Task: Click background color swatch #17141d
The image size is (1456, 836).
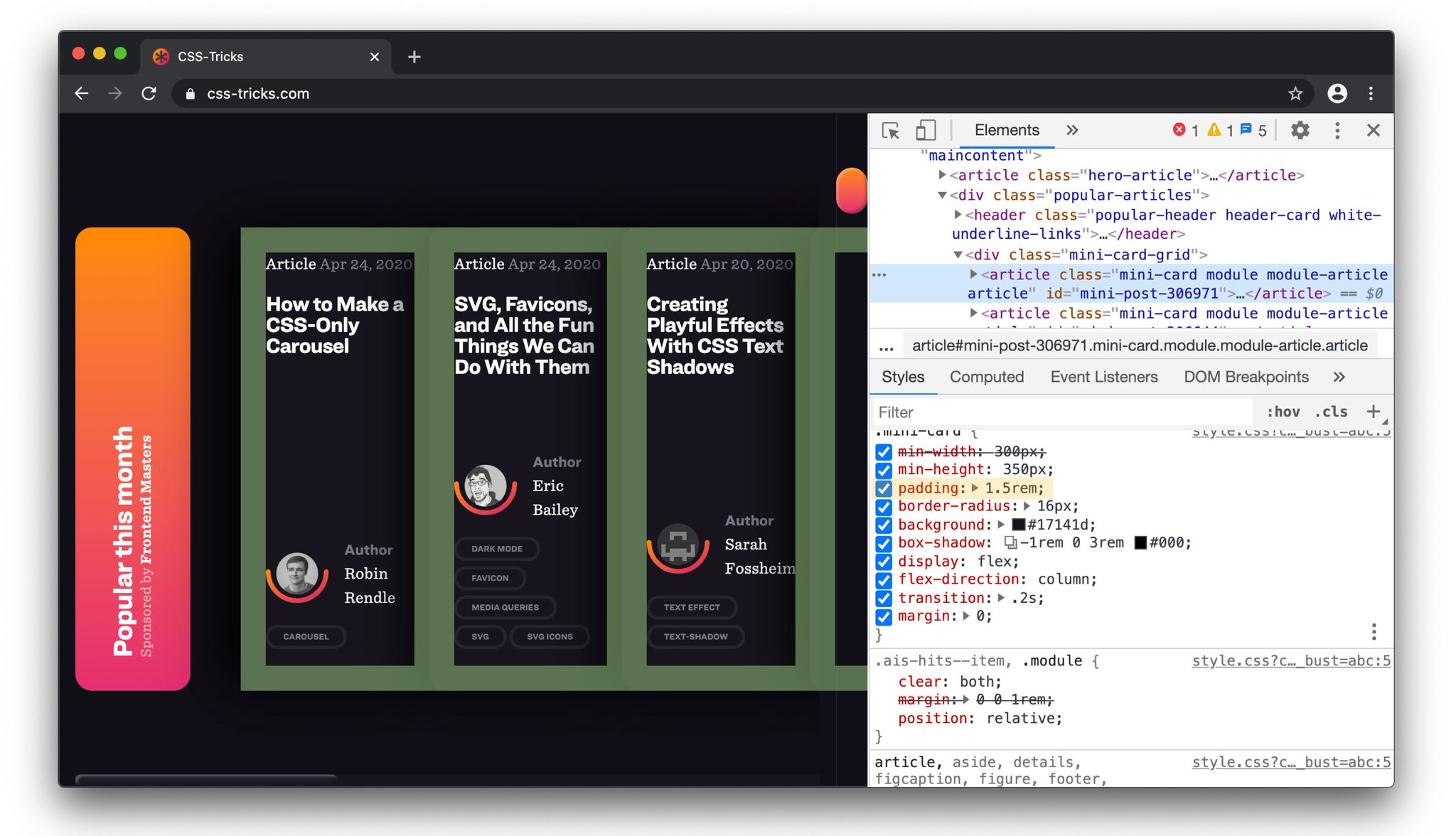Action: 1018,525
